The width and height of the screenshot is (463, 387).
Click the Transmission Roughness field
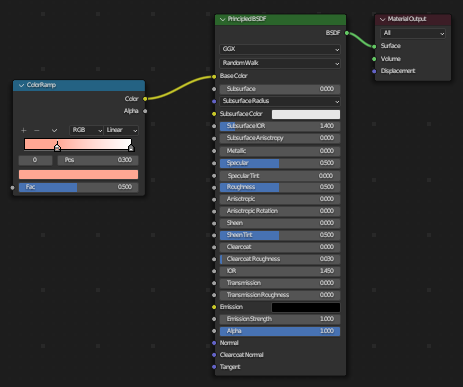pos(280,295)
